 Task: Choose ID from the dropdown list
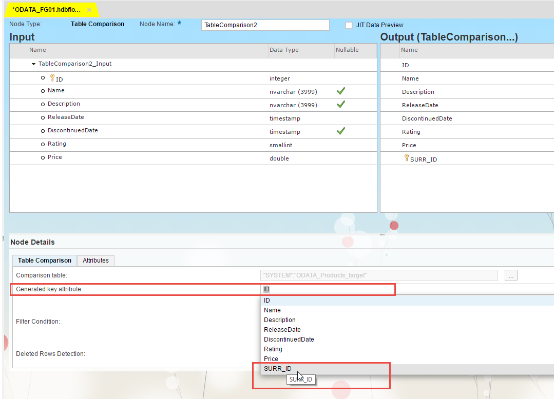pos(407,301)
